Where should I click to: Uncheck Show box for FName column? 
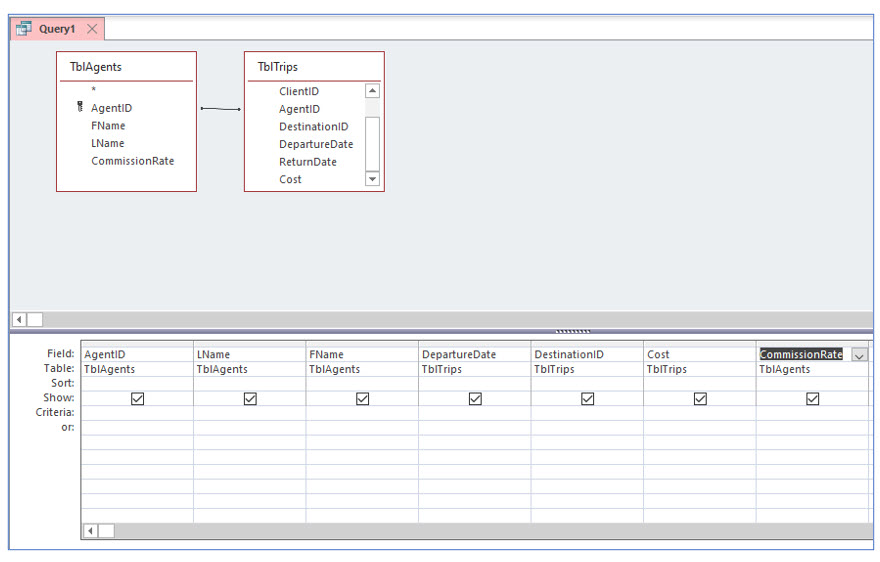pos(363,399)
